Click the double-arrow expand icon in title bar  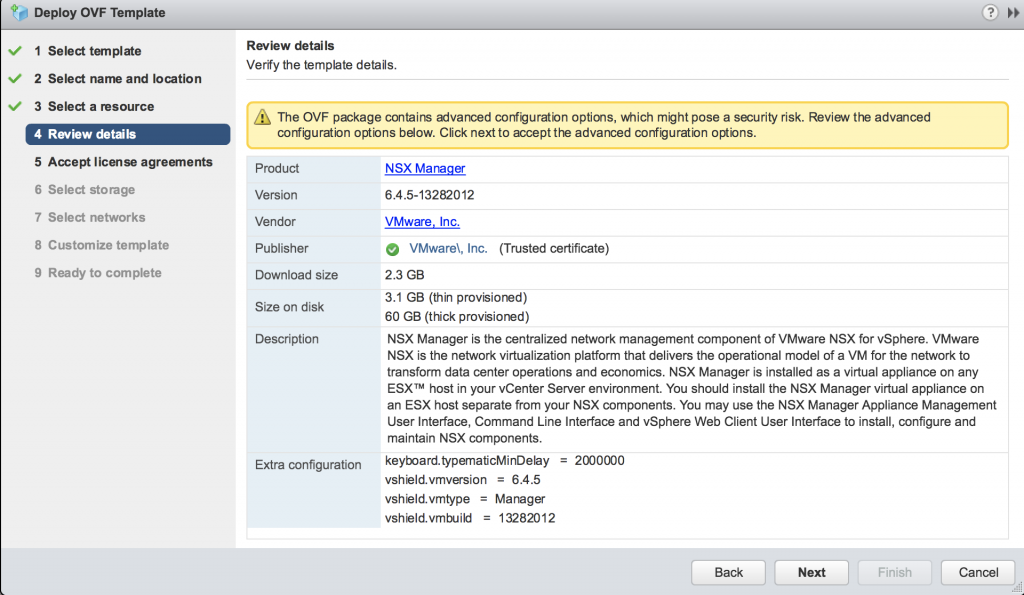(1013, 13)
